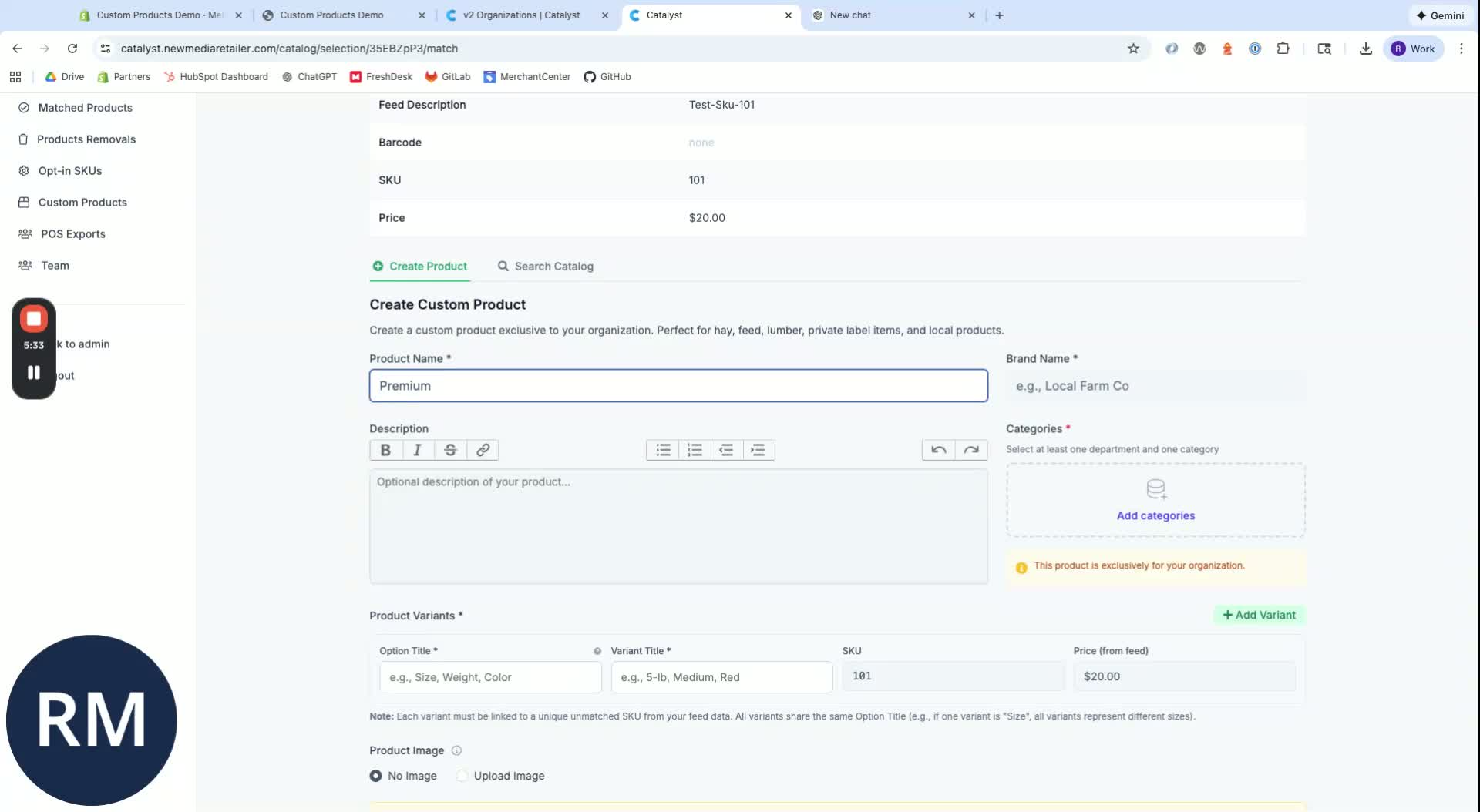This screenshot has height=812, width=1480.
Task: Open the GitHub bookmark
Action: click(x=607, y=77)
